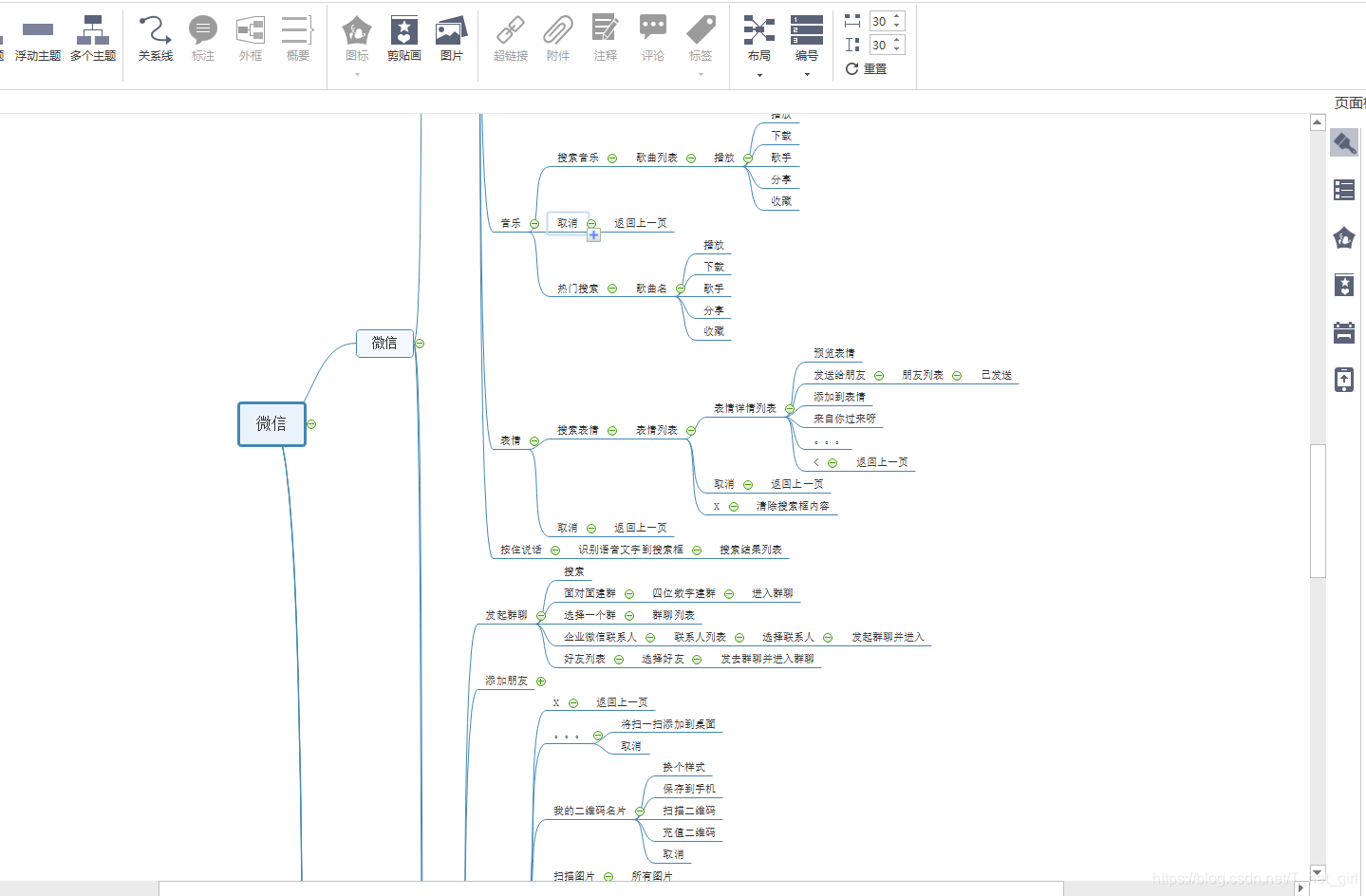Collapse the 热门搜索 node
This screenshot has width=1366, height=896.
click(x=612, y=289)
